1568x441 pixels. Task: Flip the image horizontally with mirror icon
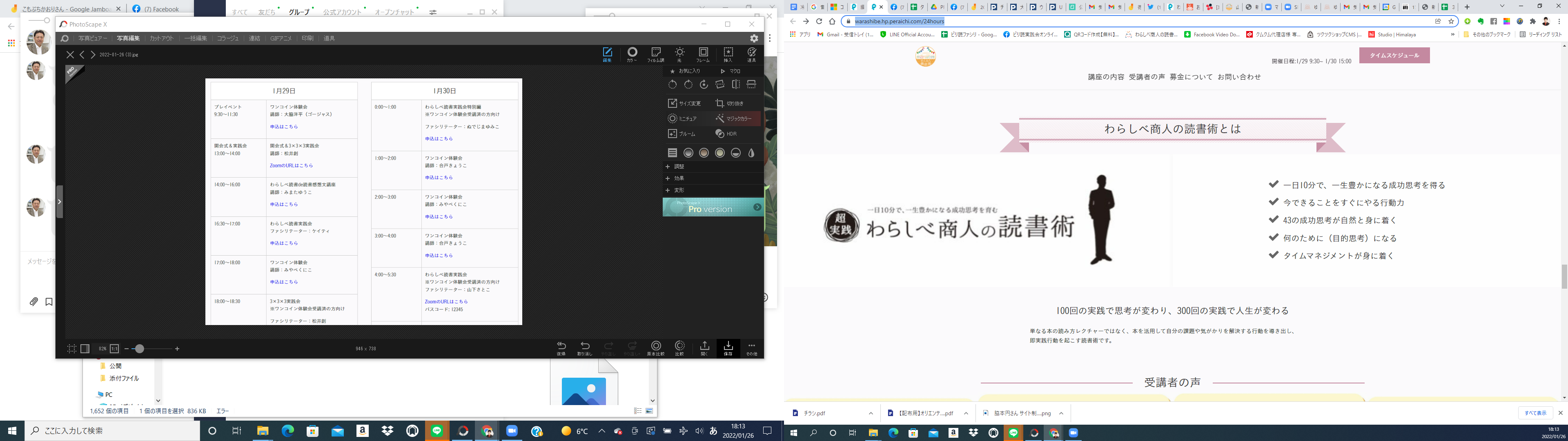pos(736,85)
